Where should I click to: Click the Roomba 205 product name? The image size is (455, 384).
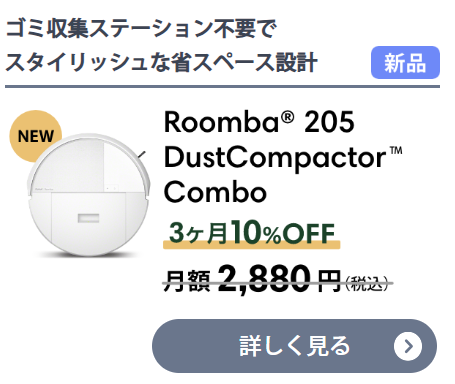coord(259,122)
